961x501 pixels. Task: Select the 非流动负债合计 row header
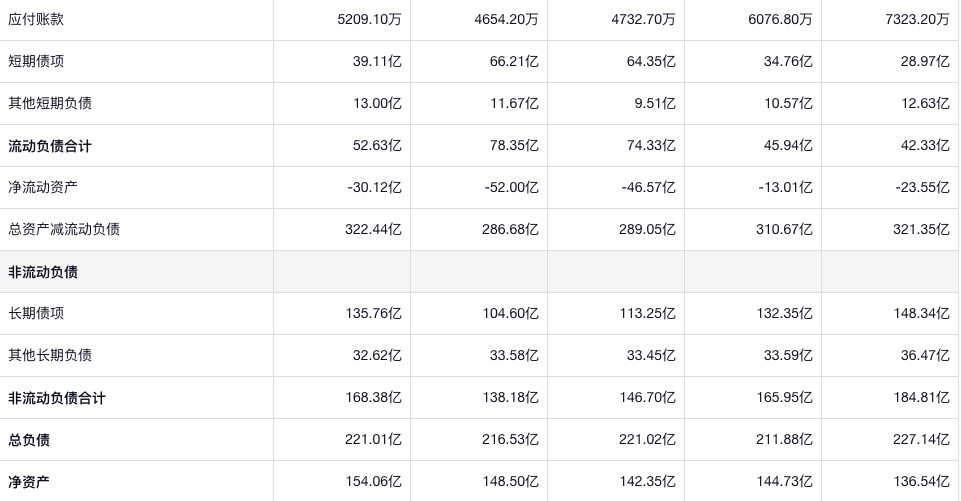tap(57, 398)
